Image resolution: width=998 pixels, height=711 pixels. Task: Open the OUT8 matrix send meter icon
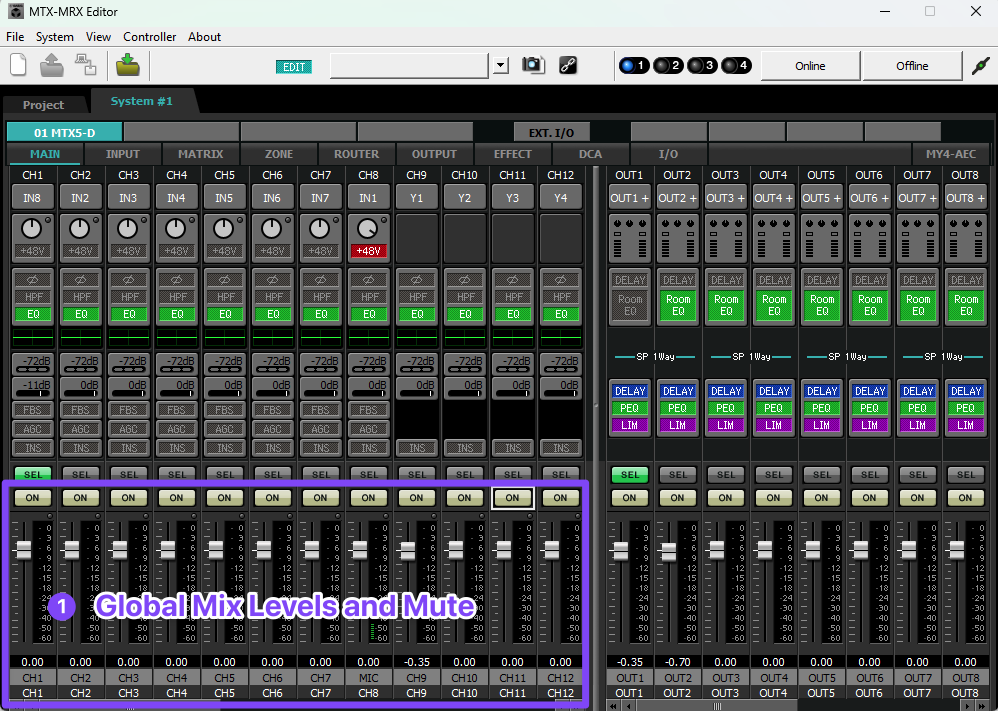pos(966,239)
